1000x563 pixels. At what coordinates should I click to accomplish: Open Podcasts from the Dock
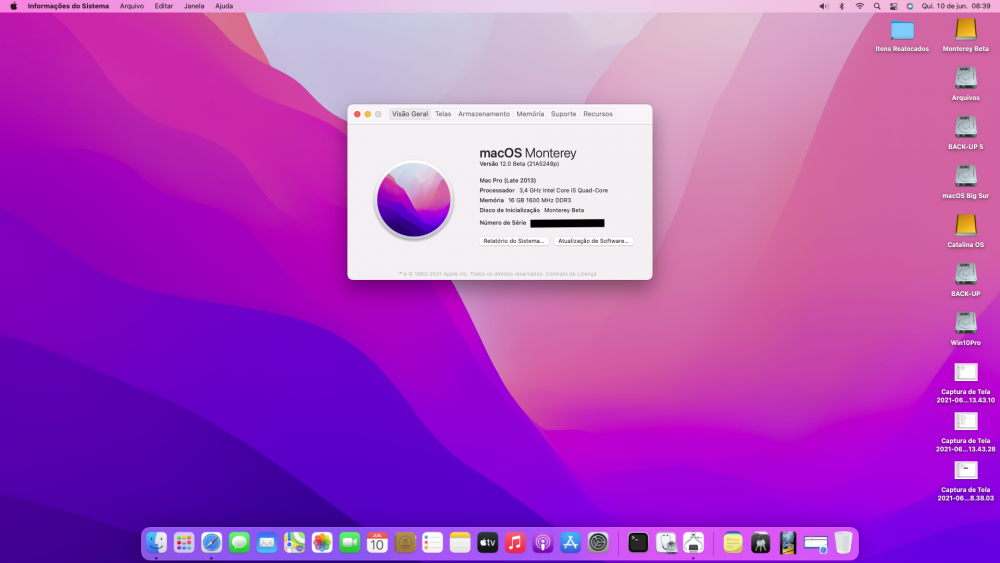point(543,543)
